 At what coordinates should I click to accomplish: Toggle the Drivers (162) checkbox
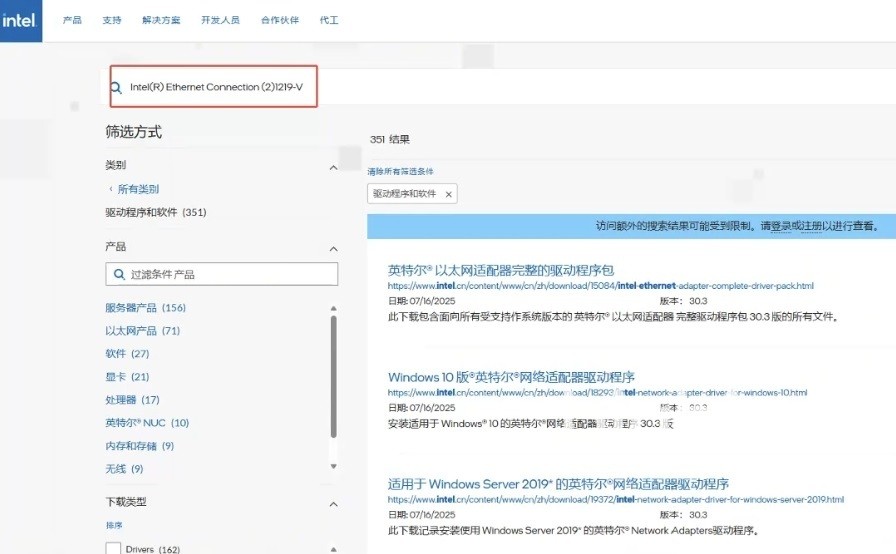(x=113, y=548)
